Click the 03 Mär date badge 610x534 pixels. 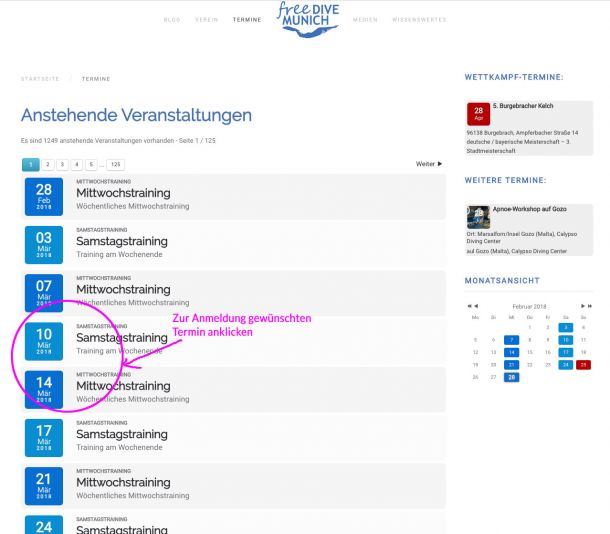[44, 243]
